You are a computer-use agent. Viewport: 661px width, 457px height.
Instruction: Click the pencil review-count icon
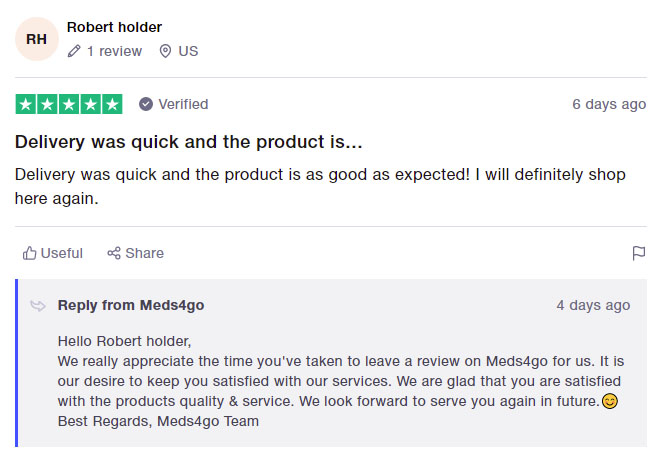(74, 51)
